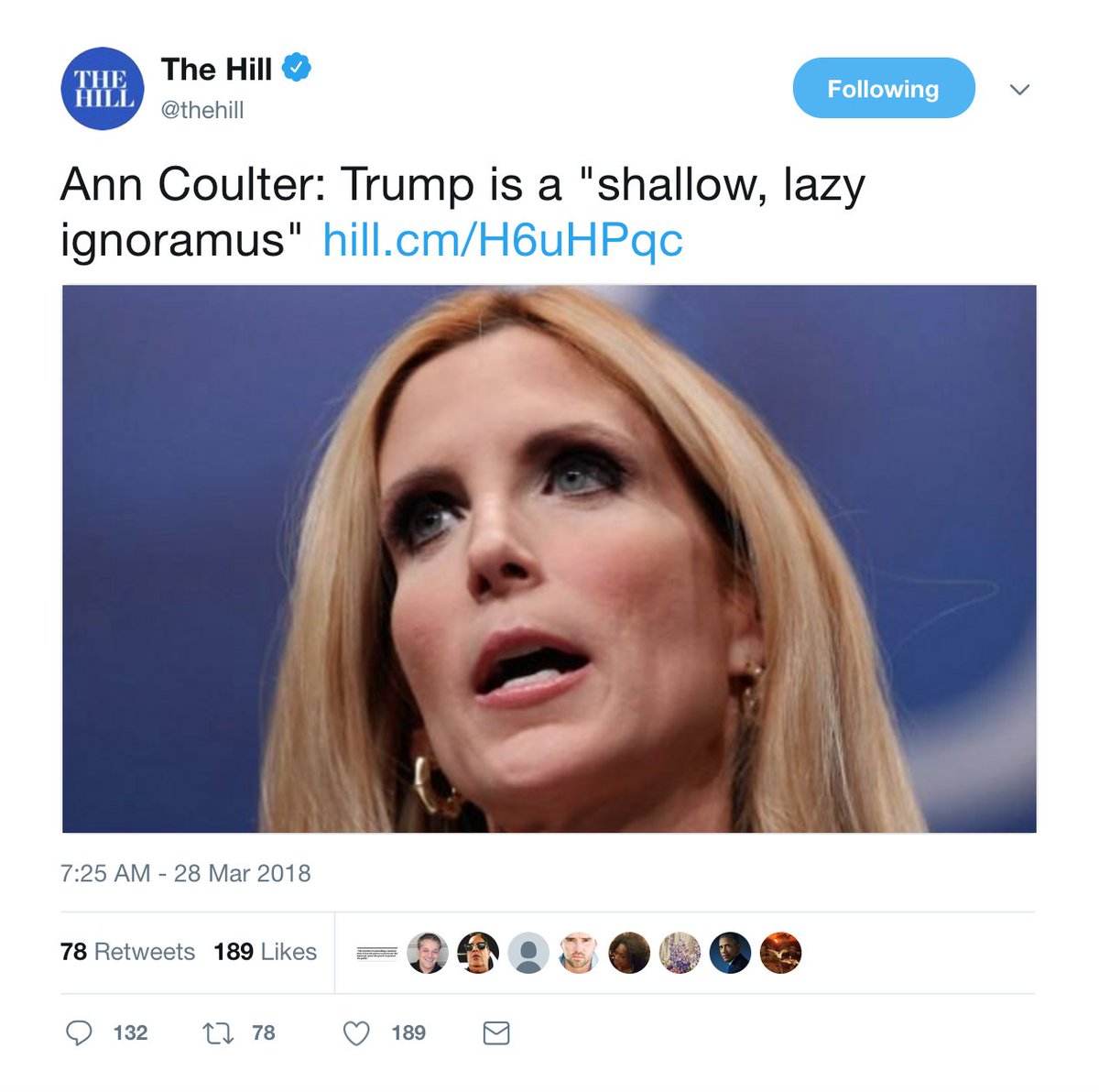Open last liker avatar in row

pos(780,953)
